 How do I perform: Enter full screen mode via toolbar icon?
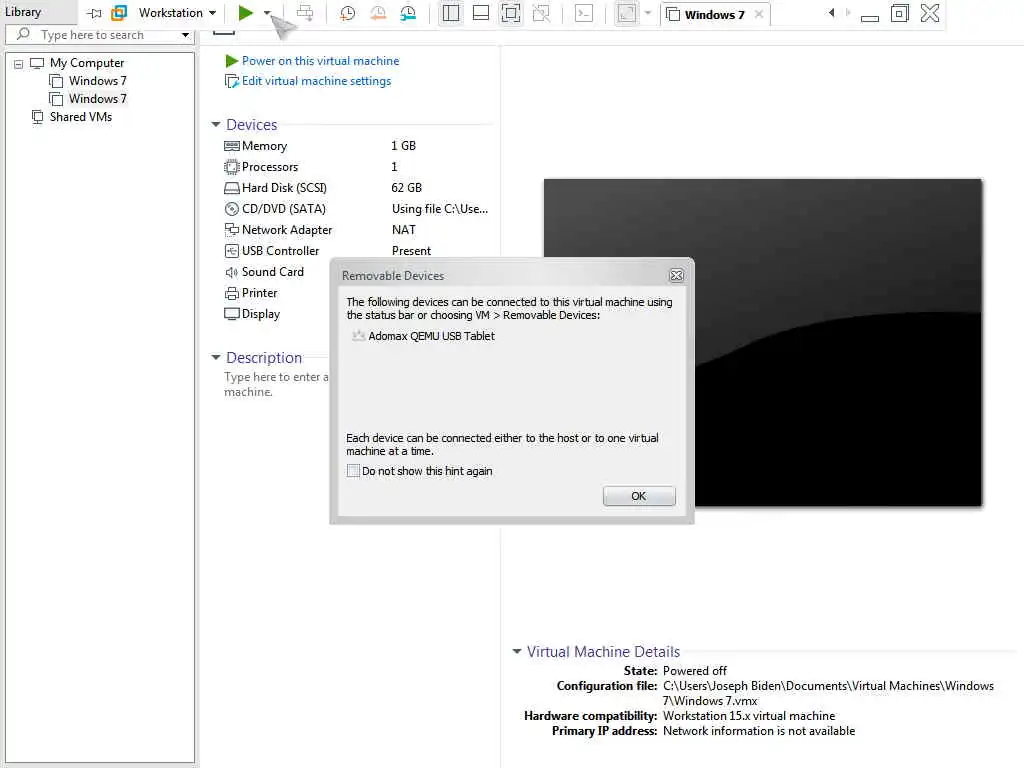click(511, 13)
